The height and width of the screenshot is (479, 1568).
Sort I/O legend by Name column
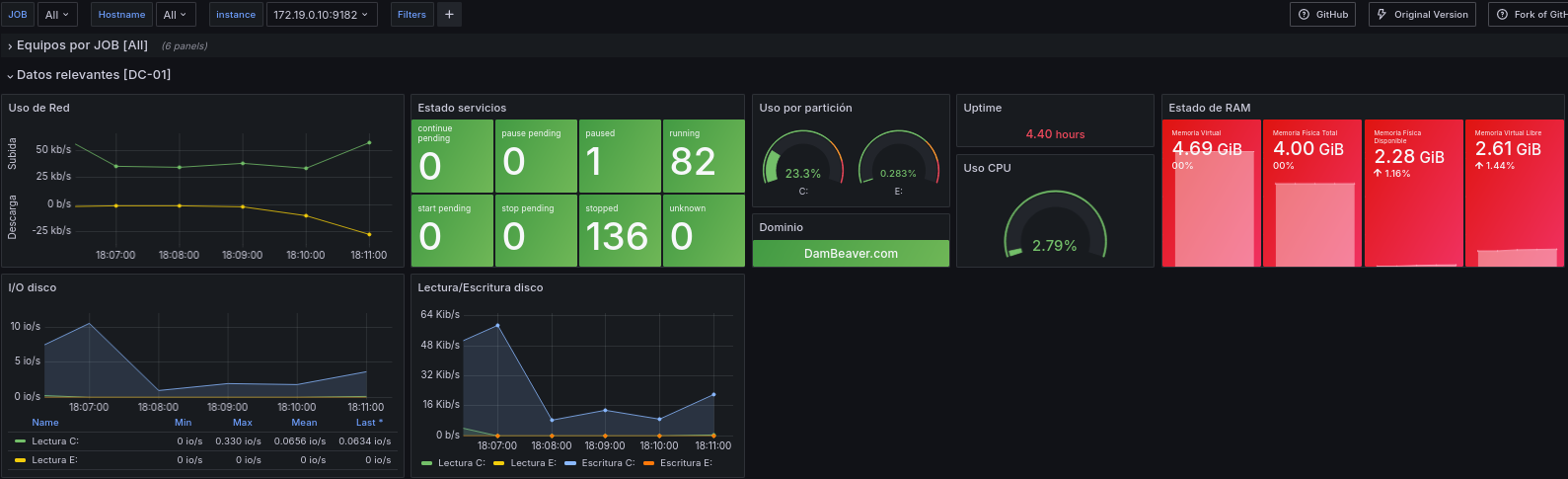coord(45,423)
